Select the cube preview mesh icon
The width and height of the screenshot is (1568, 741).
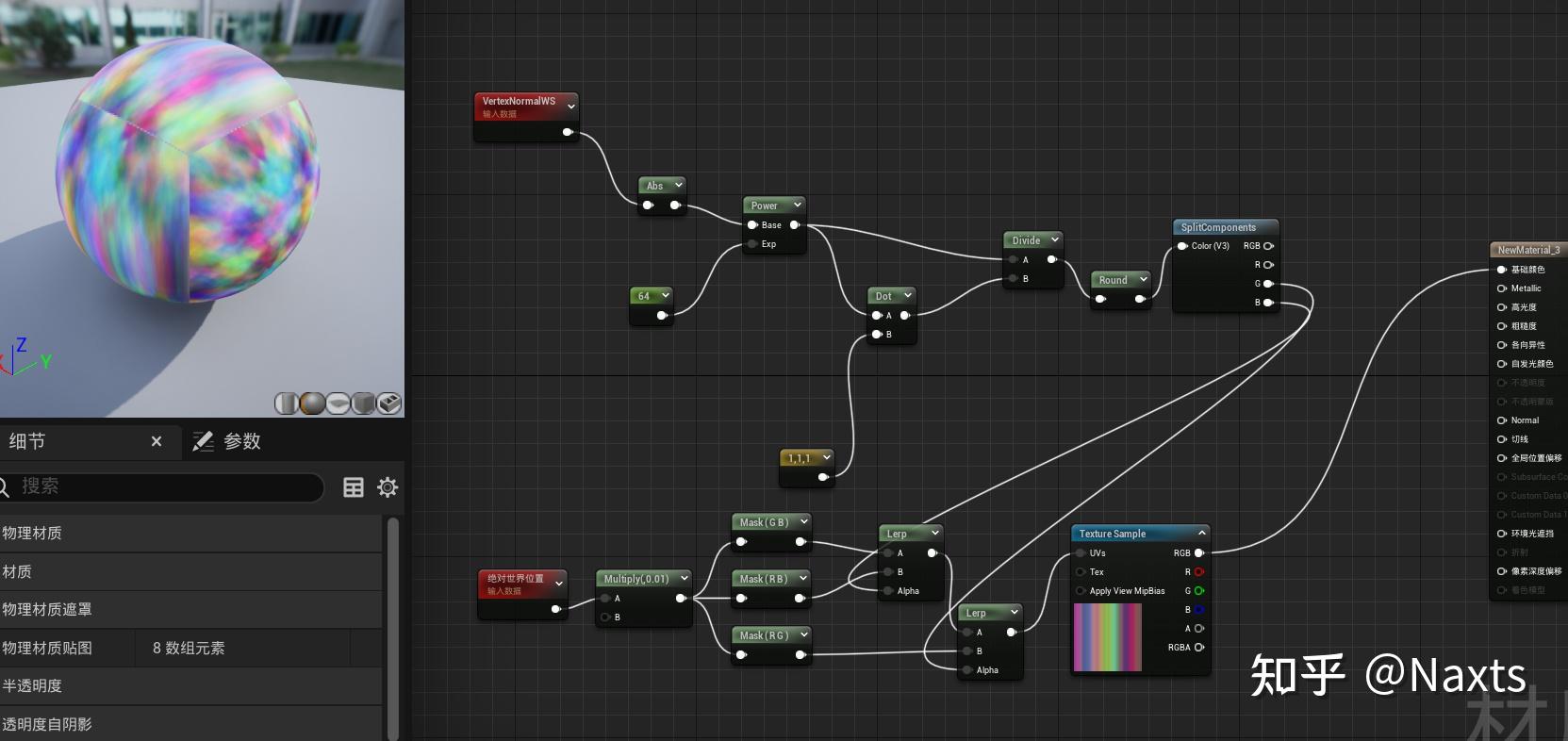coord(363,403)
